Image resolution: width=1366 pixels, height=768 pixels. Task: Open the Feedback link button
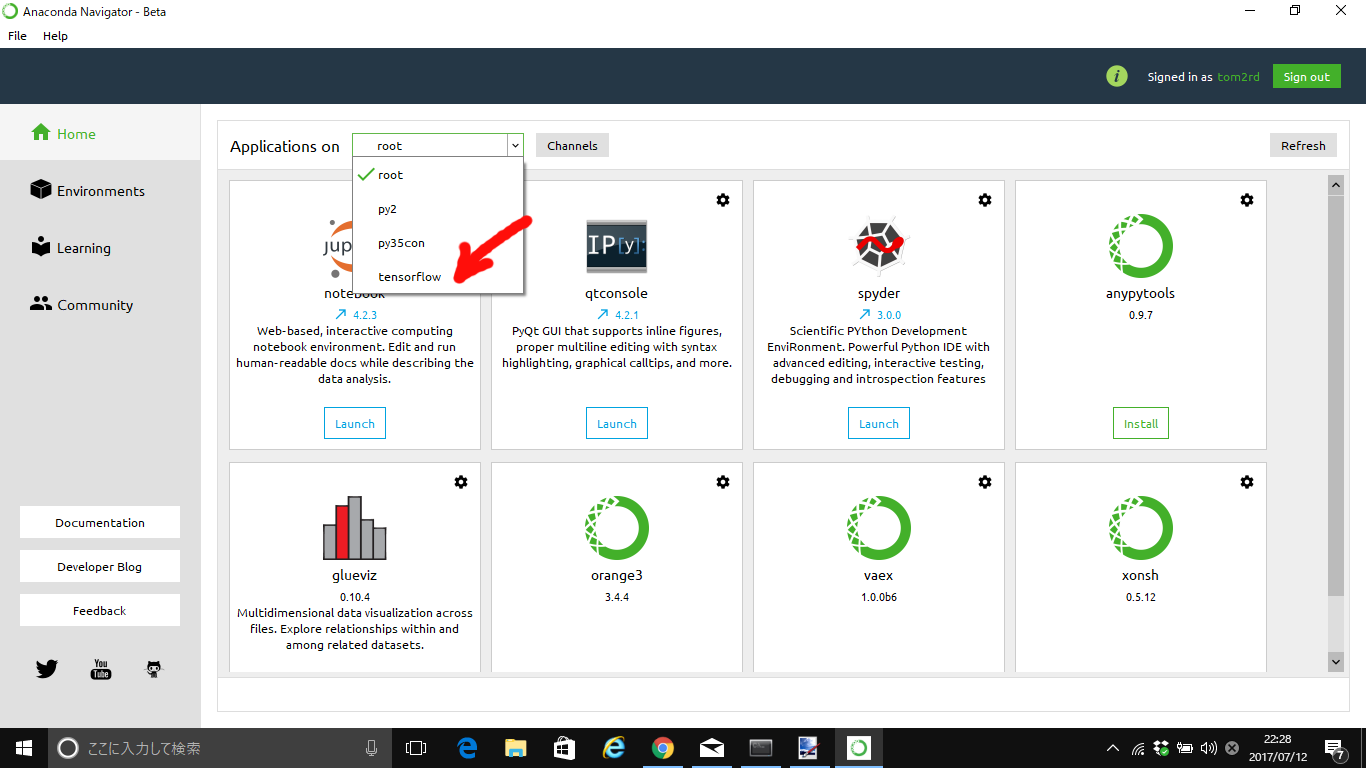pyautogui.click(x=100, y=610)
